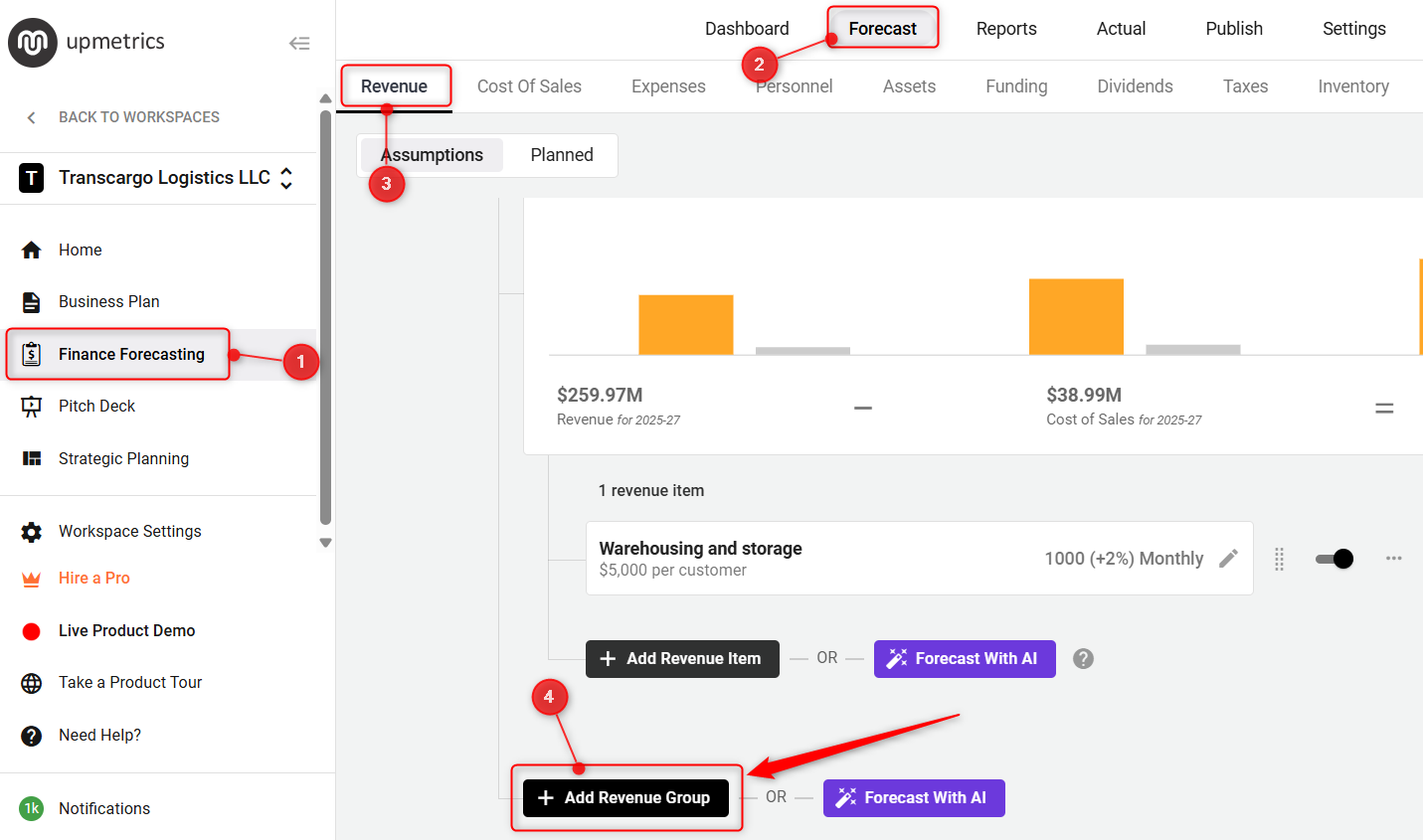Click the help icon beside Forecast With AI

(x=1084, y=658)
